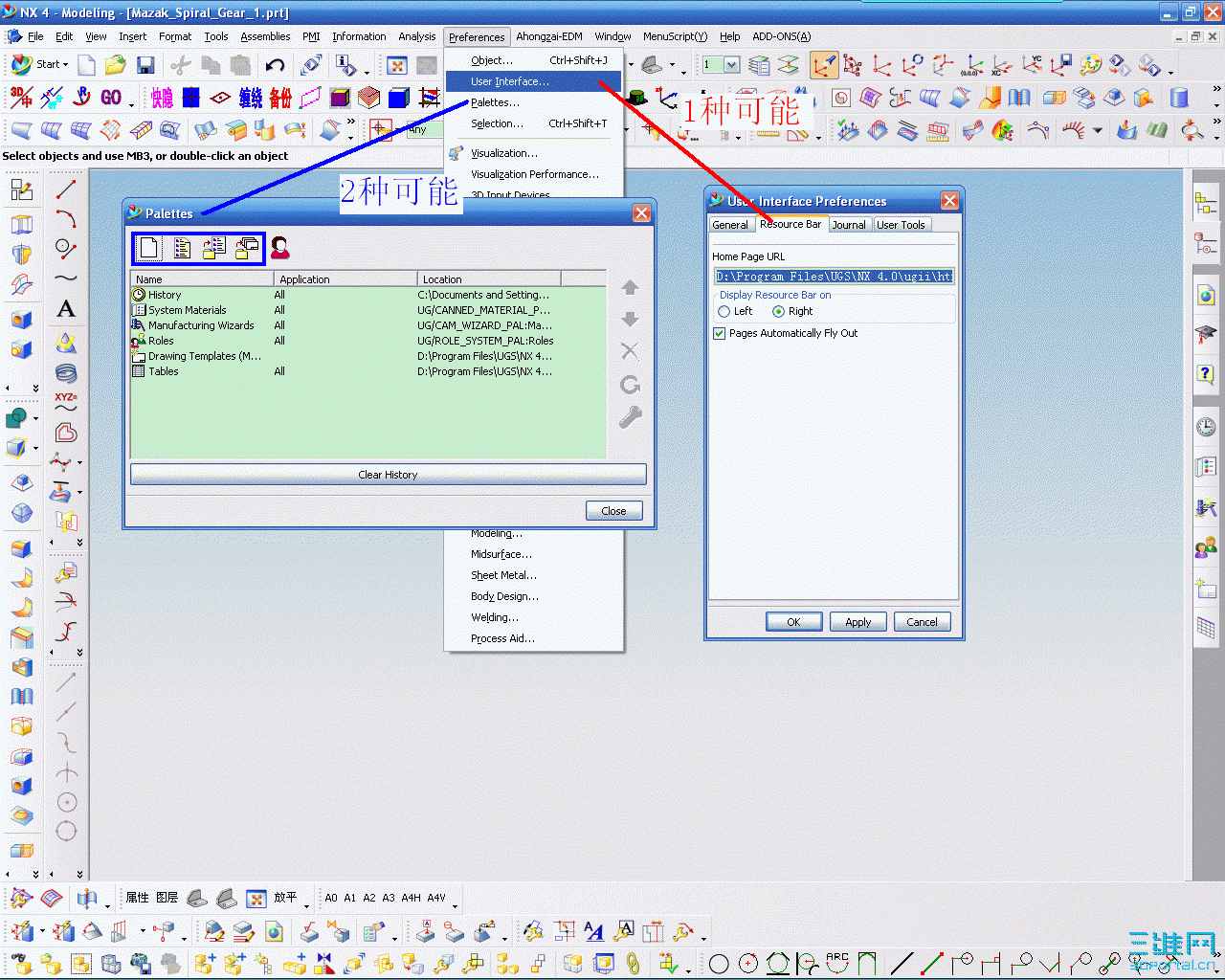
Task: Click the 属性 properties button
Action: pos(138,898)
